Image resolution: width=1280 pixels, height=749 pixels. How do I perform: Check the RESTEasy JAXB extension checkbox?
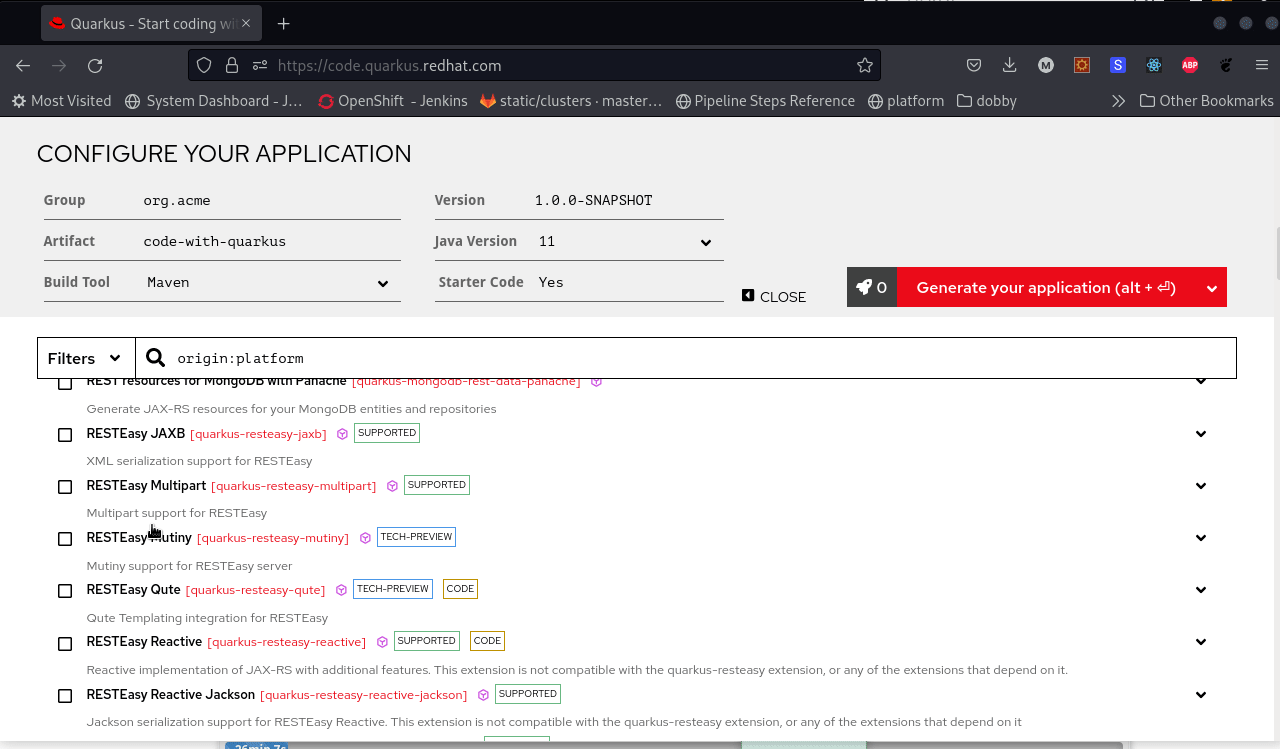pos(65,435)
